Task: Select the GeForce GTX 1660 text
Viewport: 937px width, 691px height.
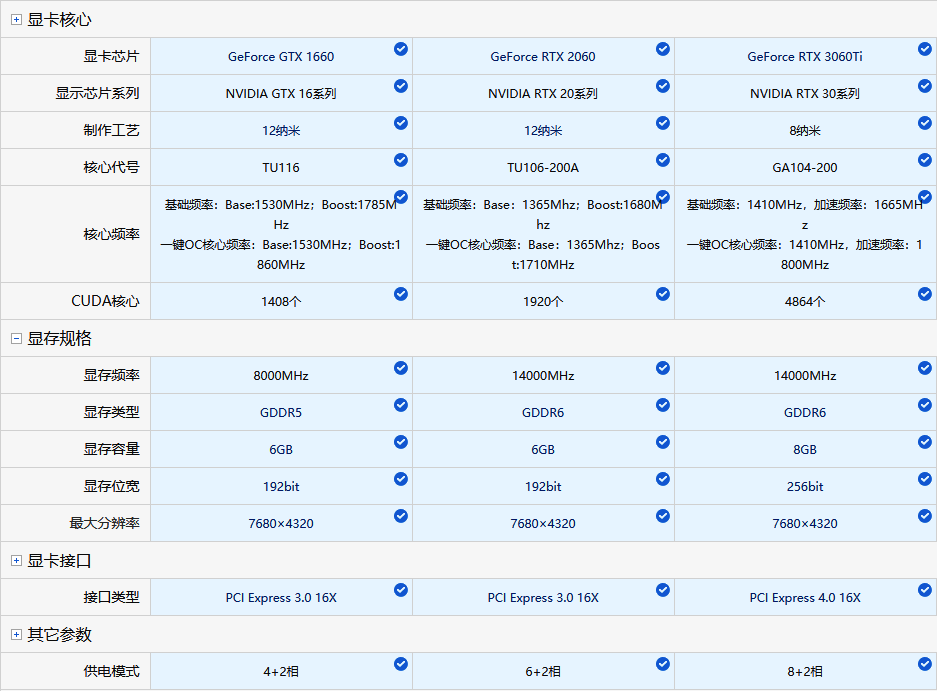Action: [281, 57]
